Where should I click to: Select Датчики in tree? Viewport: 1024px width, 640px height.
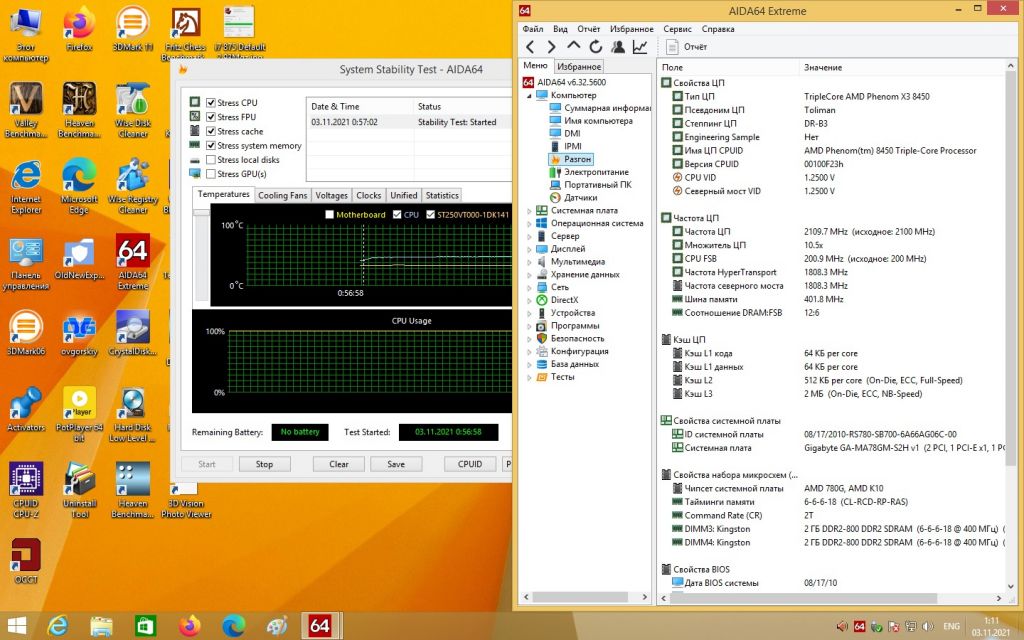(580, 197)
